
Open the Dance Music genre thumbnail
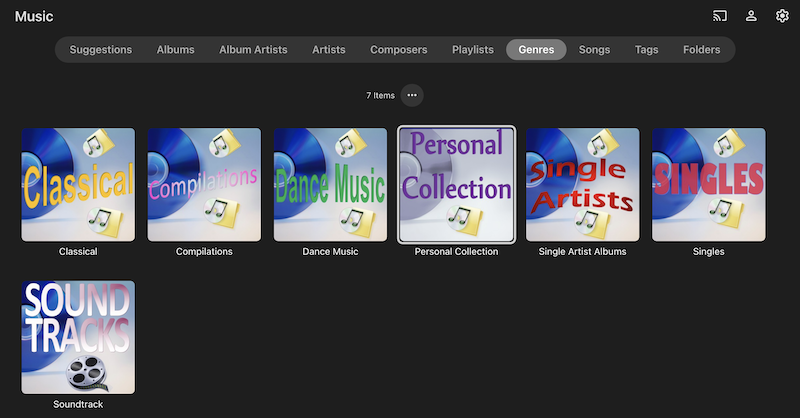[x=330, y=185]
